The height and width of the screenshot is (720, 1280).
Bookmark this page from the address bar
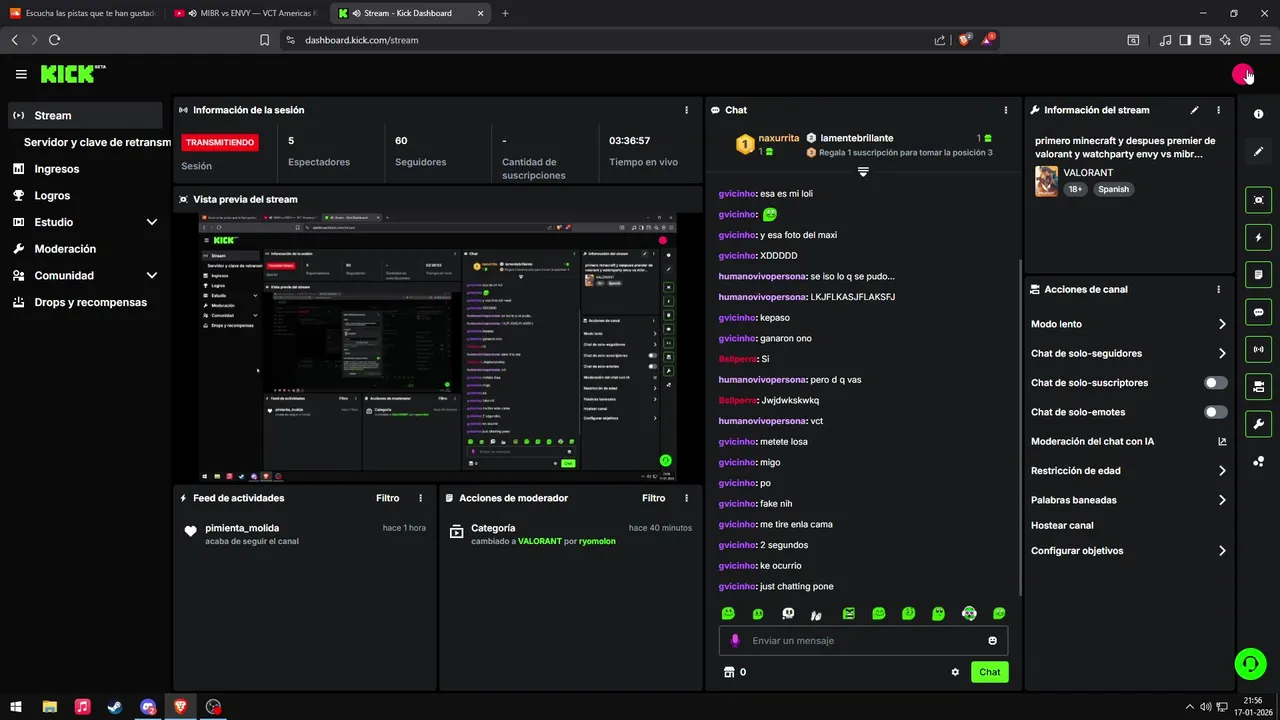pos(264,40)
